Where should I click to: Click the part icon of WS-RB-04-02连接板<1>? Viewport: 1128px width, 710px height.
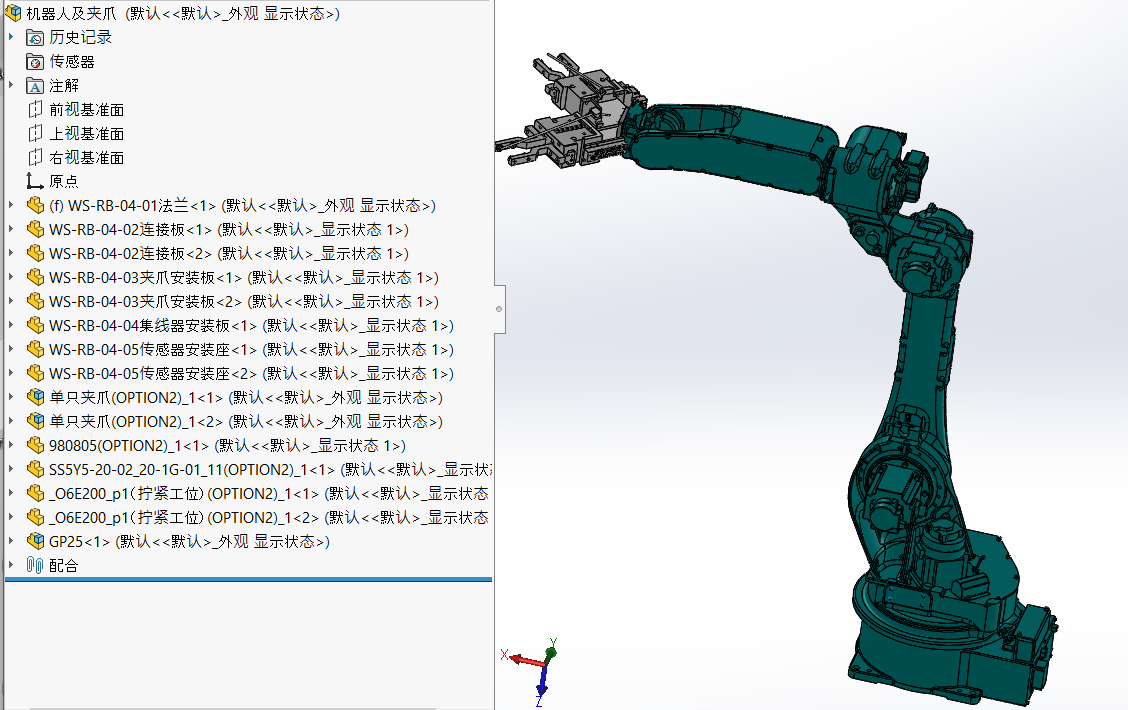tap(35, 229)
